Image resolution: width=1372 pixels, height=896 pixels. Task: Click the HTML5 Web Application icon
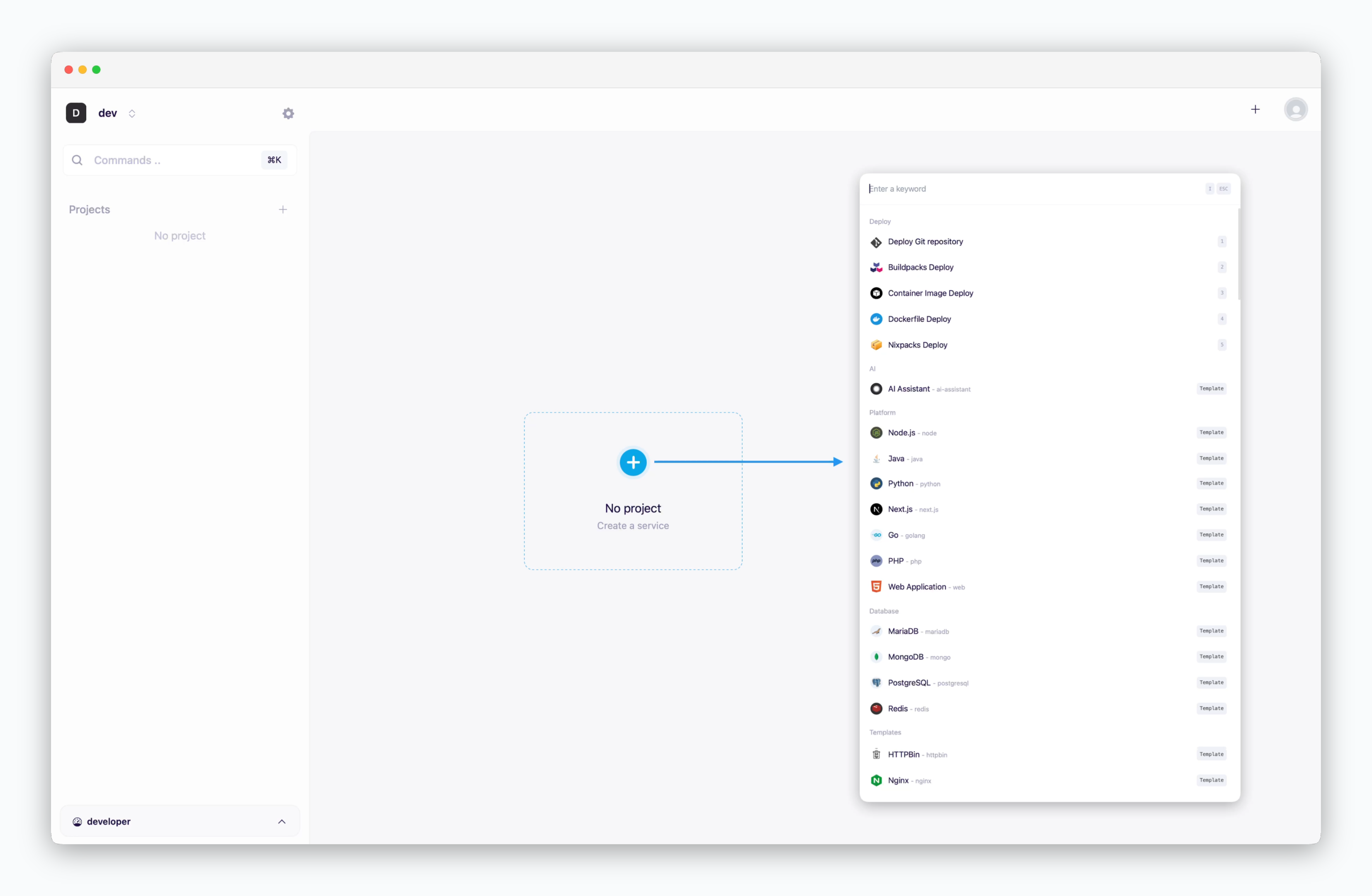876,587
